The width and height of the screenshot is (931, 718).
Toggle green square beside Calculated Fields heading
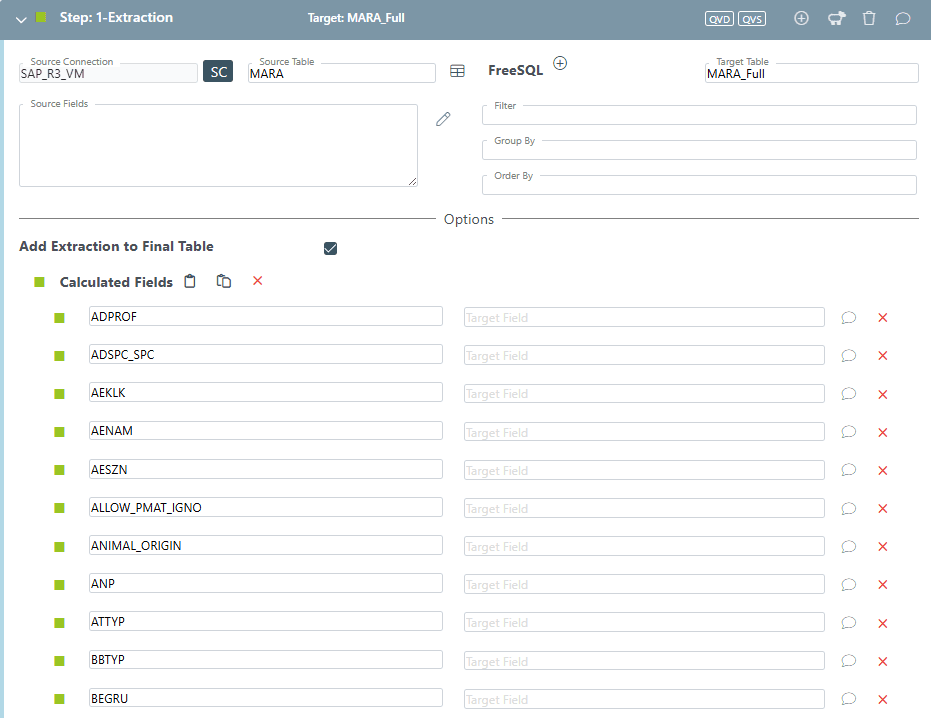pos(40,282)
